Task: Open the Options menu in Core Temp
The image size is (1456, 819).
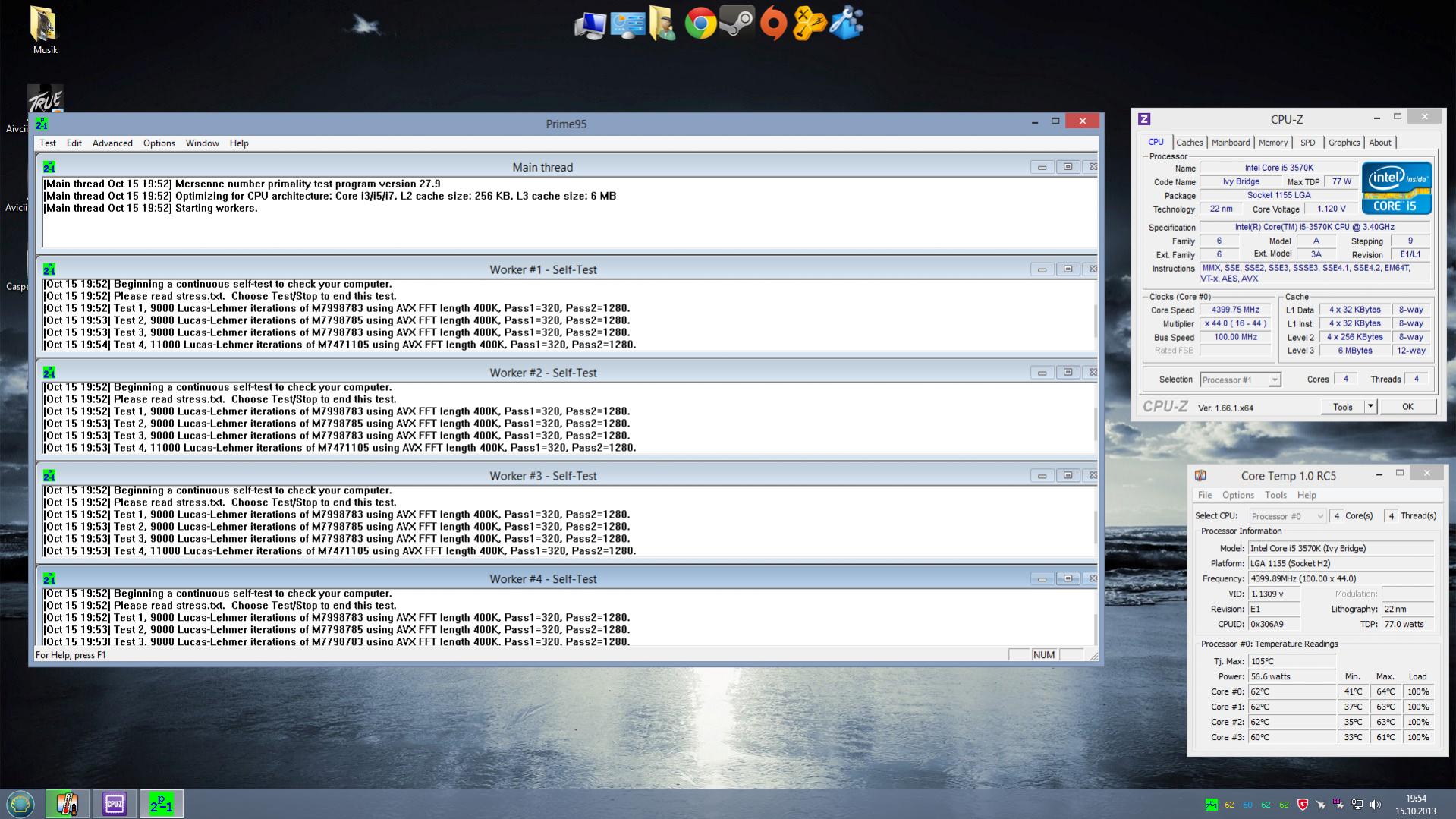Action: [1238, 495]
